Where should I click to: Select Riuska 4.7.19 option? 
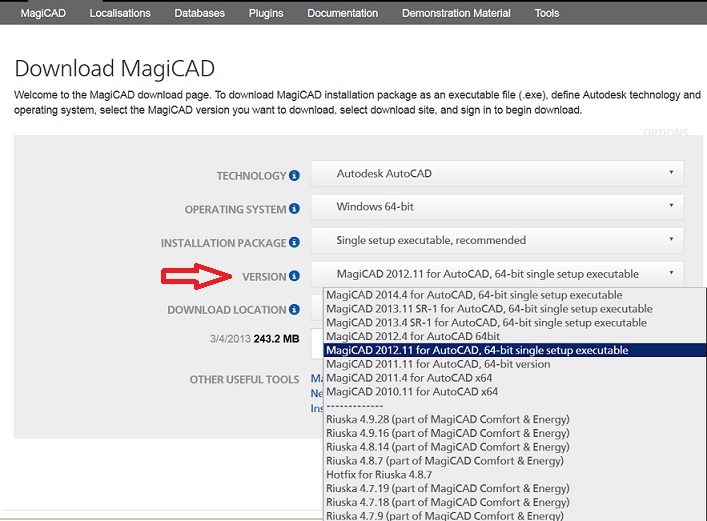coord(514,489)
